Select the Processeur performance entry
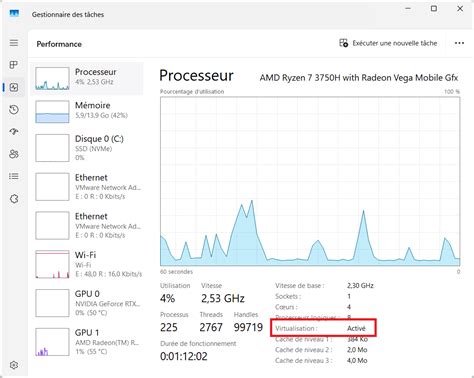The height and width of the screenshot is (378, 474). click(x=87, y=79)
